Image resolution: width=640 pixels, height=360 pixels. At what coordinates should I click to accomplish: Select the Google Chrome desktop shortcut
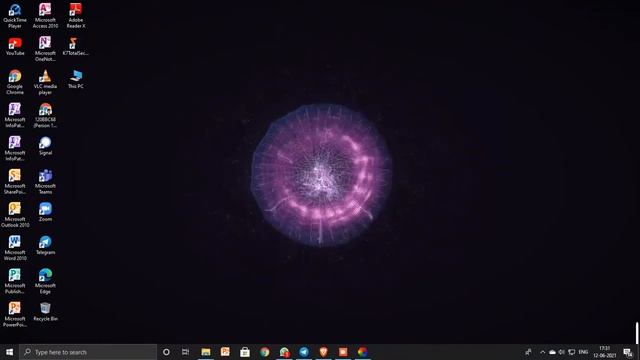[15, 82]
